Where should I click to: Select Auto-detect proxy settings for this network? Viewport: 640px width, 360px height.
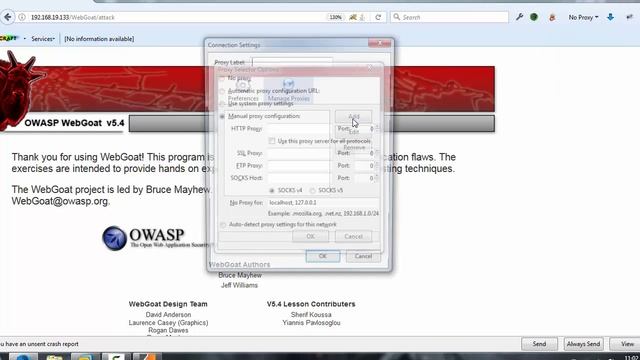(x=223, y=224)
